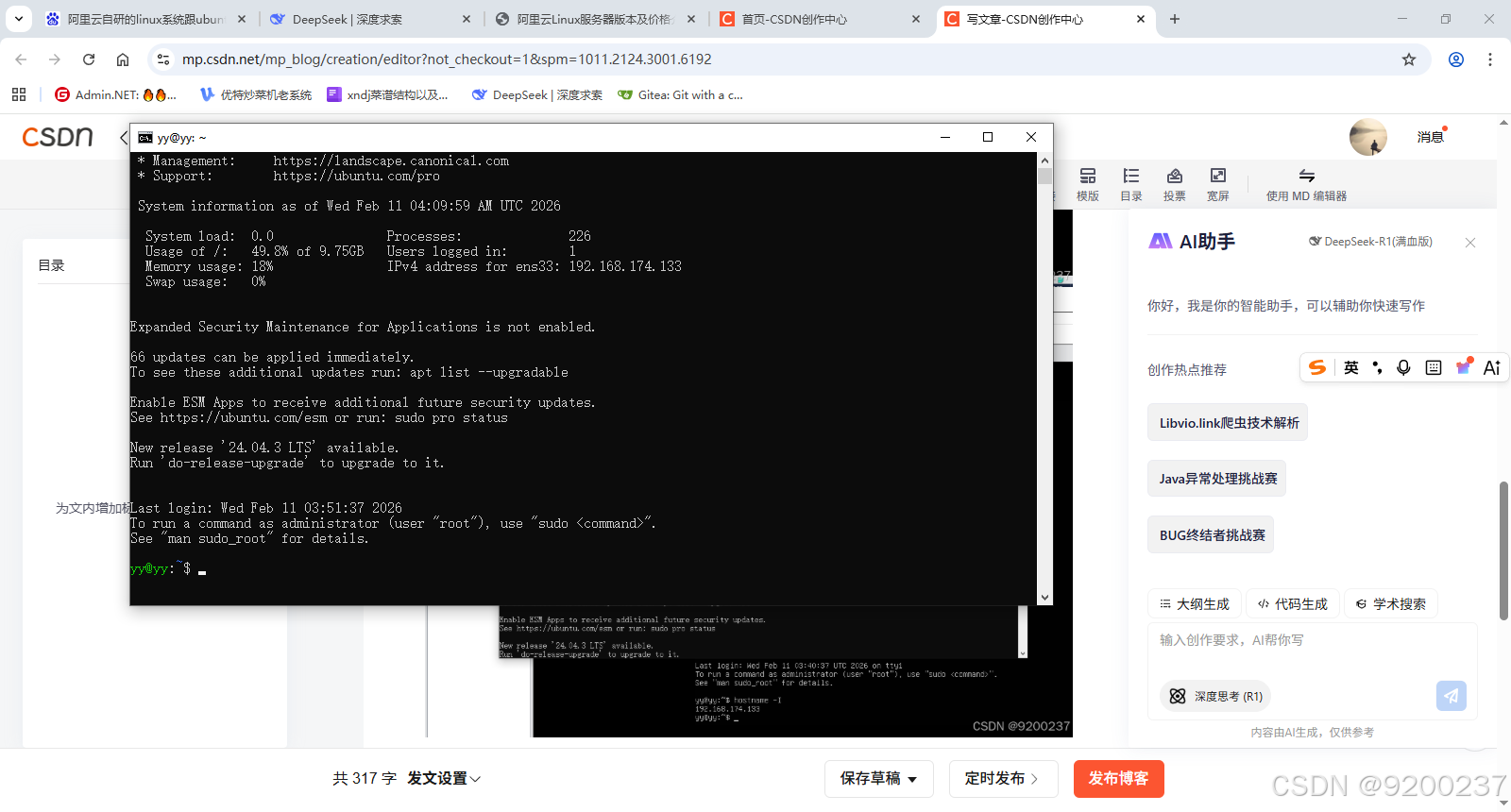Open the apps grid in bookmarks bar

pos(19,94)
